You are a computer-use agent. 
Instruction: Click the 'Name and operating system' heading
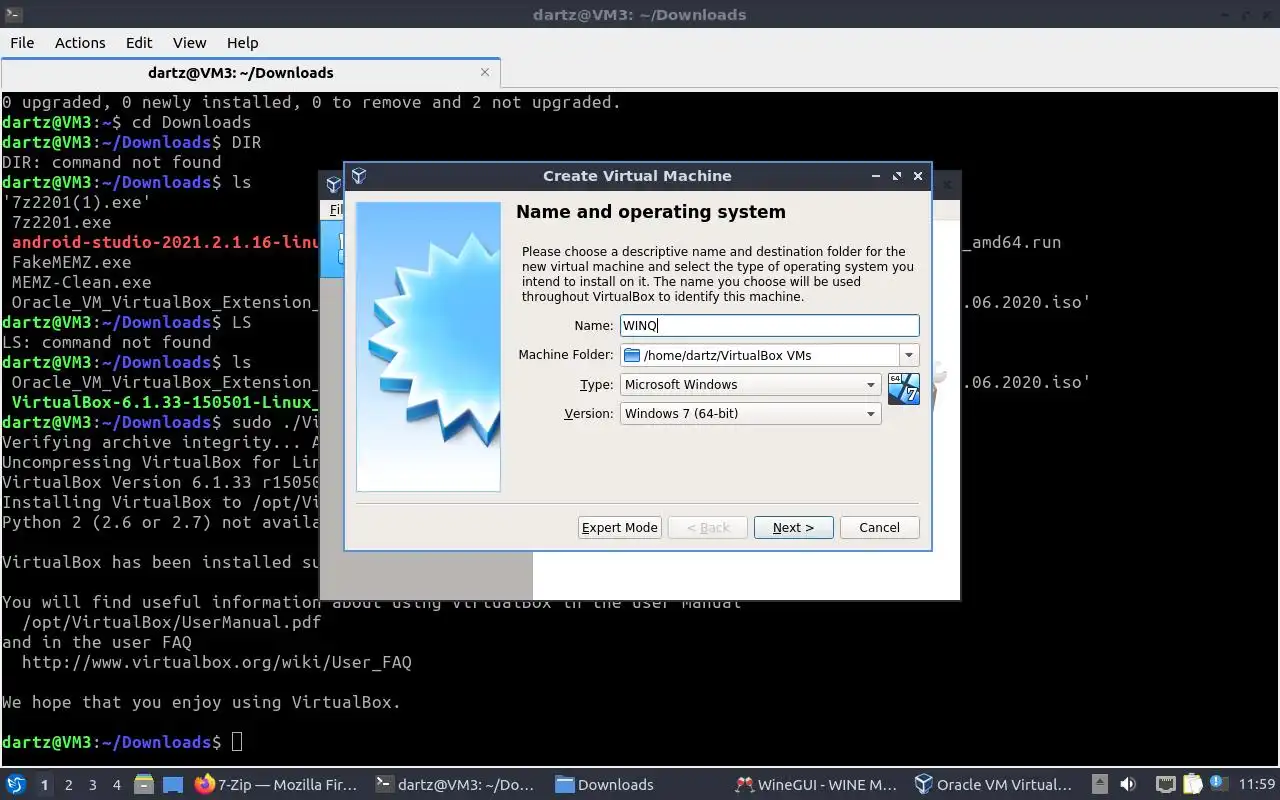pyautogui.click(x=651, y=212)
